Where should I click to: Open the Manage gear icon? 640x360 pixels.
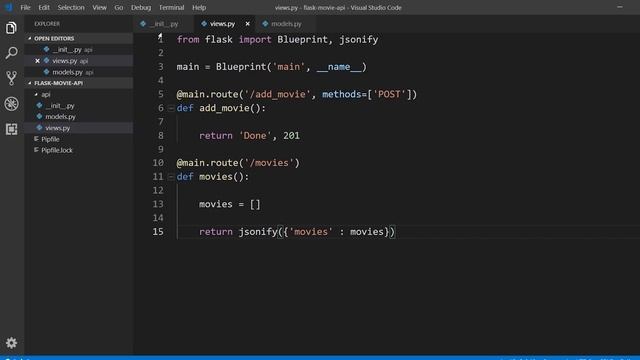pyautogui.click(x=11, y=343)
